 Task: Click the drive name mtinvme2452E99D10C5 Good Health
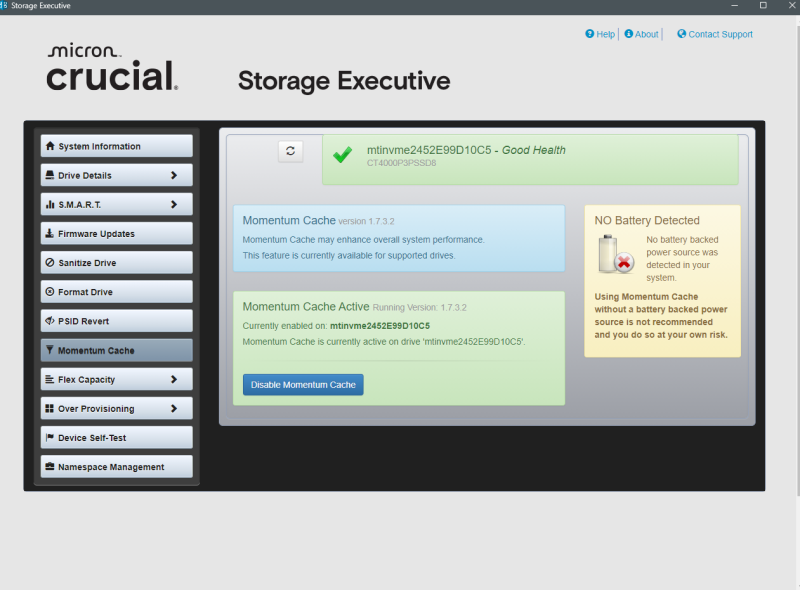466,150
